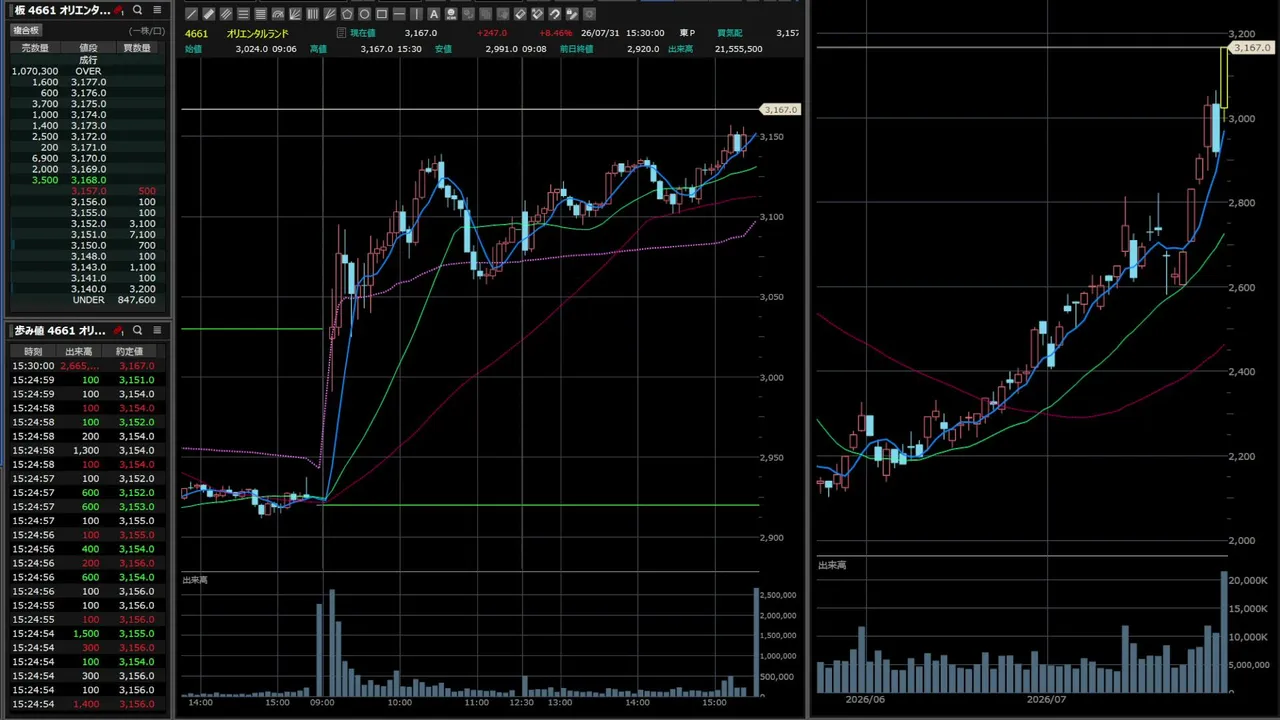Click the second eraser icon in toolbar
This screenshot has width=1280, height=720.
(x=537, y=14)
